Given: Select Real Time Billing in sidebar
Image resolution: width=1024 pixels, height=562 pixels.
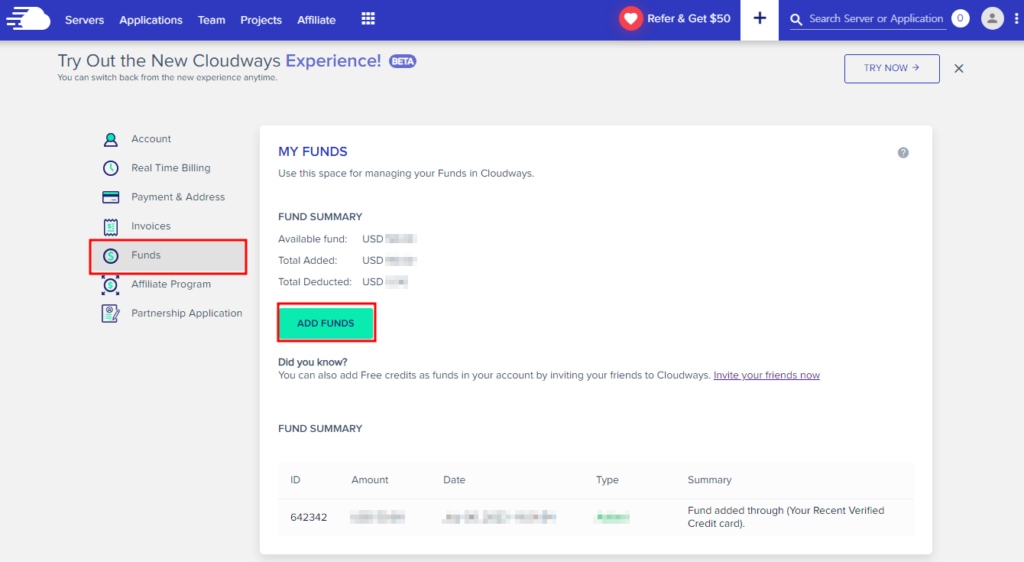Looking at the screenshot, I should pos(170,168).
